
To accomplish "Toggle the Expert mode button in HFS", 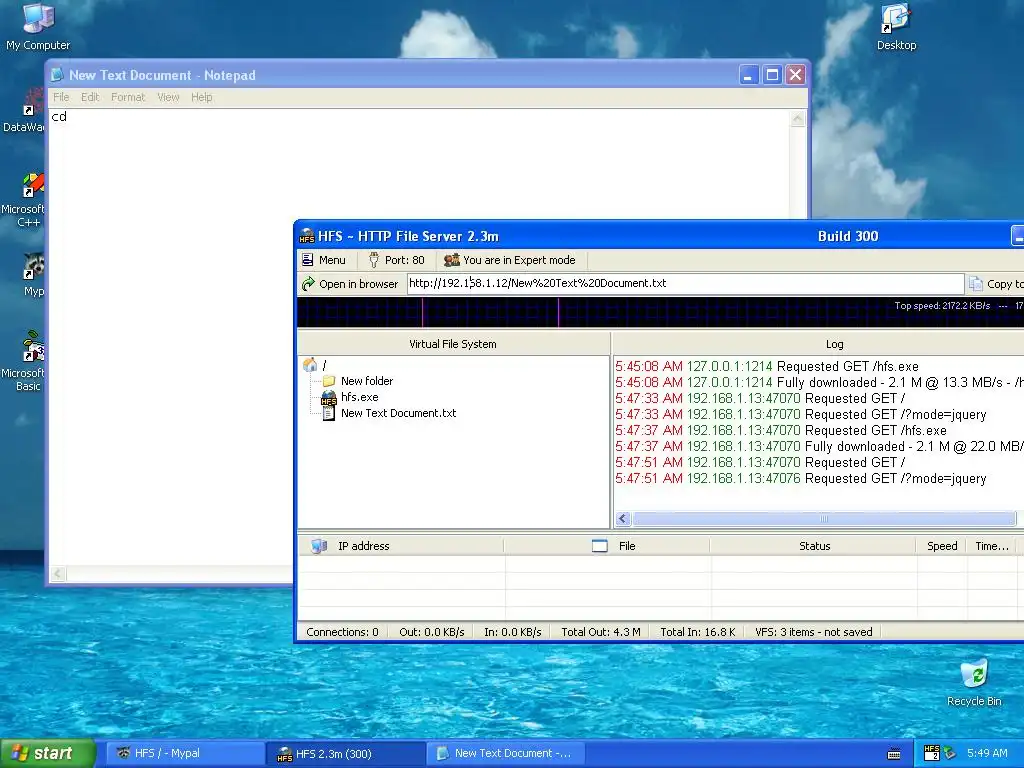I will coord(510,260).
